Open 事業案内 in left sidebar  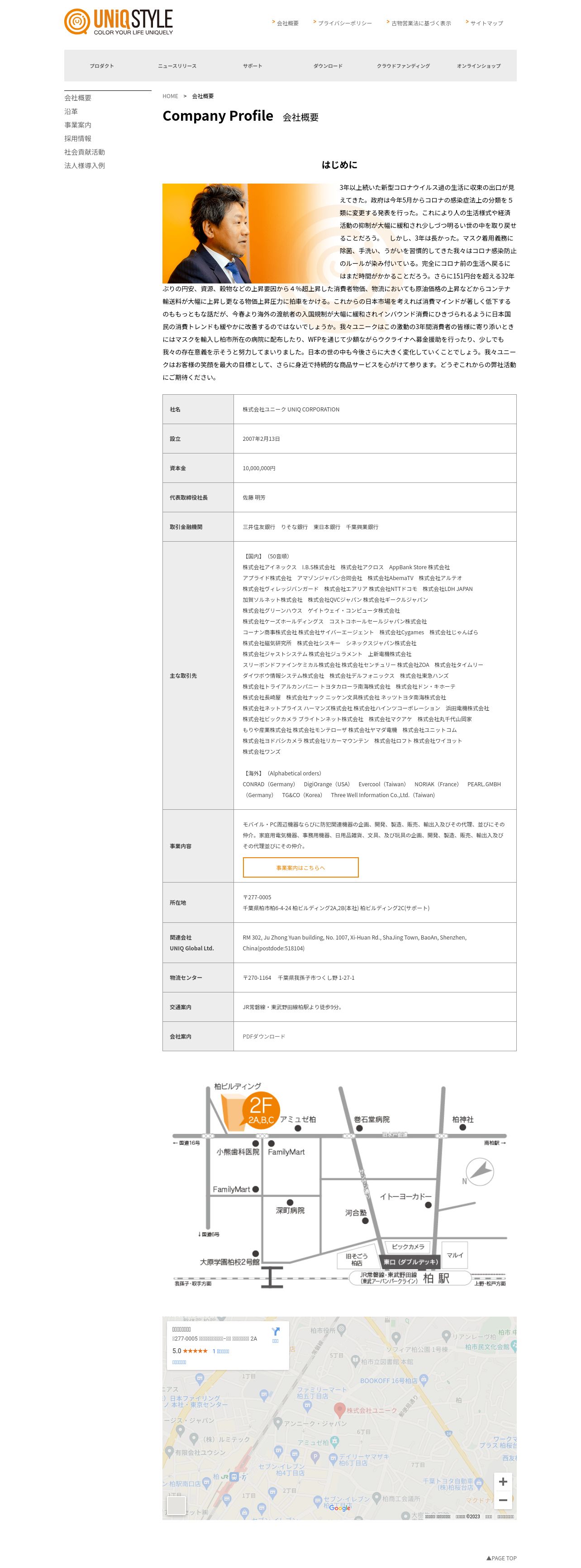pos(78,125)
